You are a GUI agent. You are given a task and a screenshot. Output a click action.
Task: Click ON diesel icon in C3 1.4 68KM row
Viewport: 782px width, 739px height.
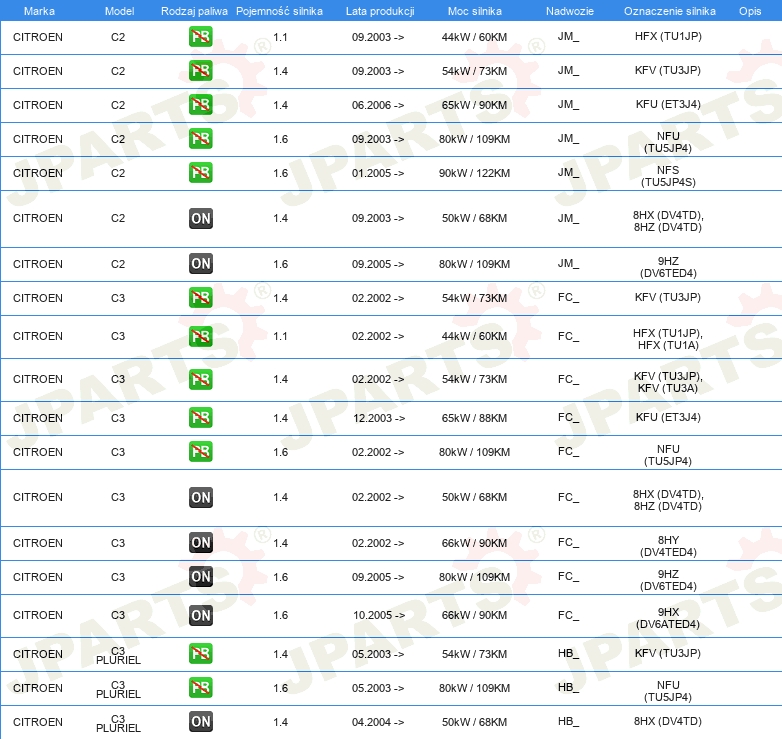(x=201, y=498)
